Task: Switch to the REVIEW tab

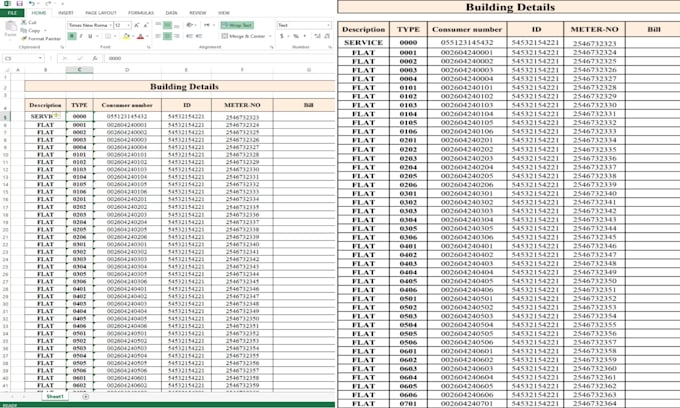Action: pyautogui.click(x=198, y=13)
